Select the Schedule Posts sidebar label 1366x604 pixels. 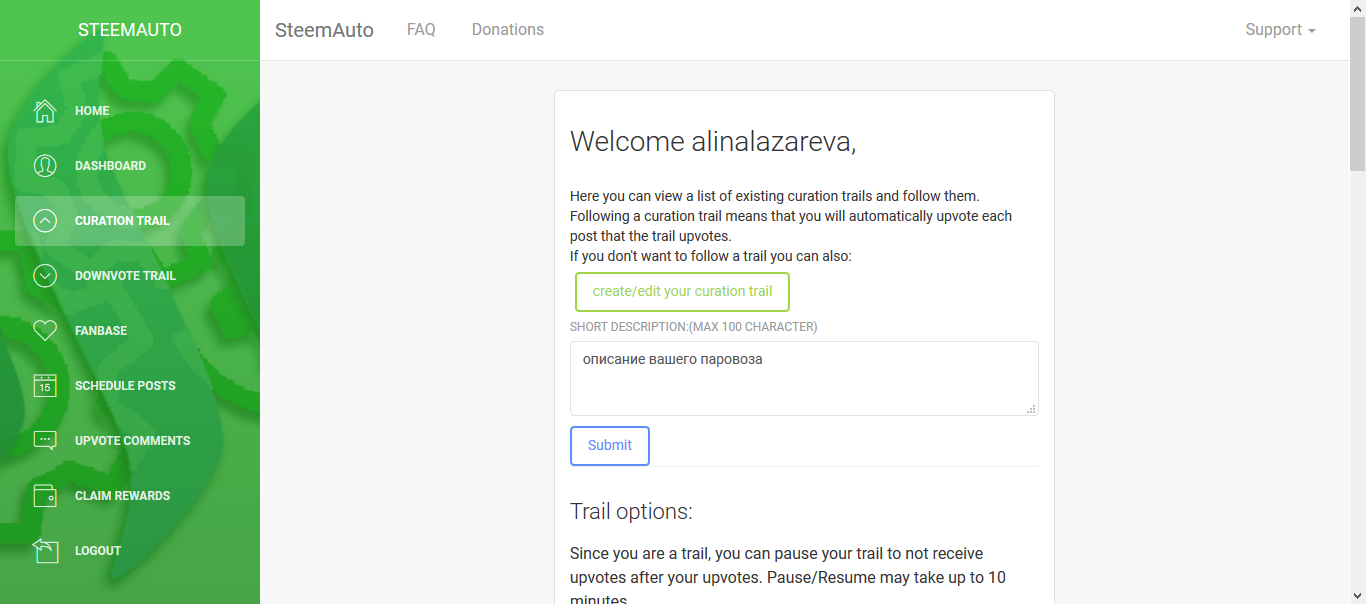click(x=125, y=386)
